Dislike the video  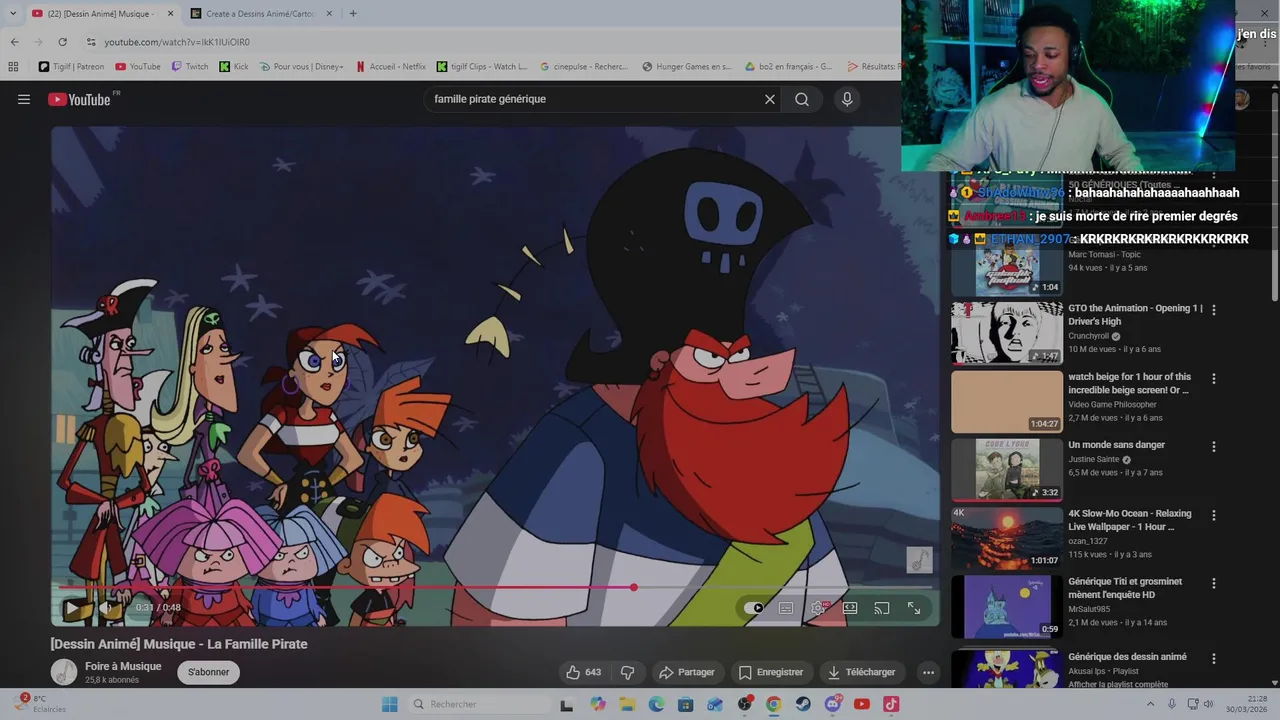pyautogui.click(x=628, y=672)
